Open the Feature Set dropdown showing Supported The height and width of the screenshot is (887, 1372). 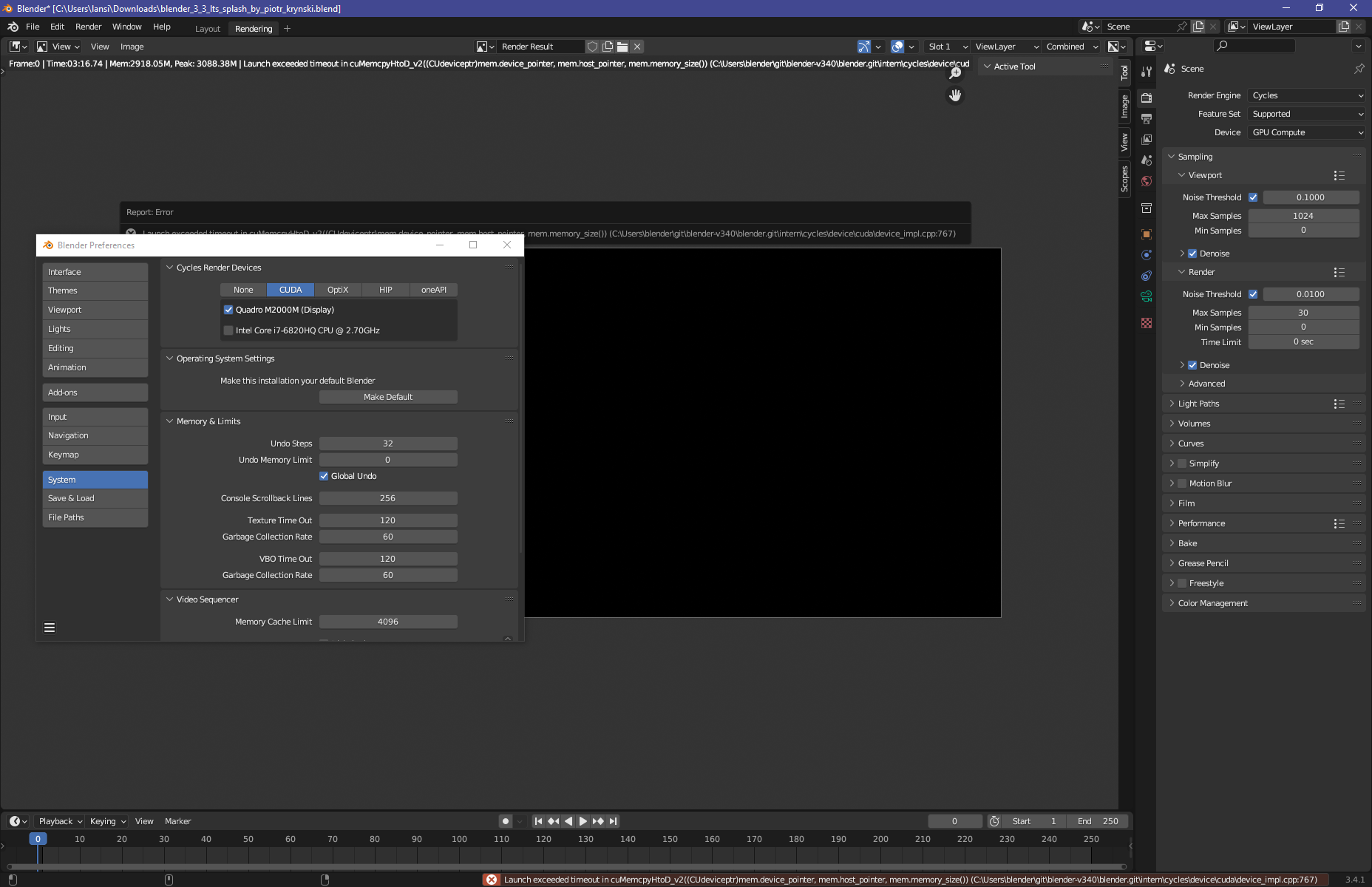(1307, 114)
